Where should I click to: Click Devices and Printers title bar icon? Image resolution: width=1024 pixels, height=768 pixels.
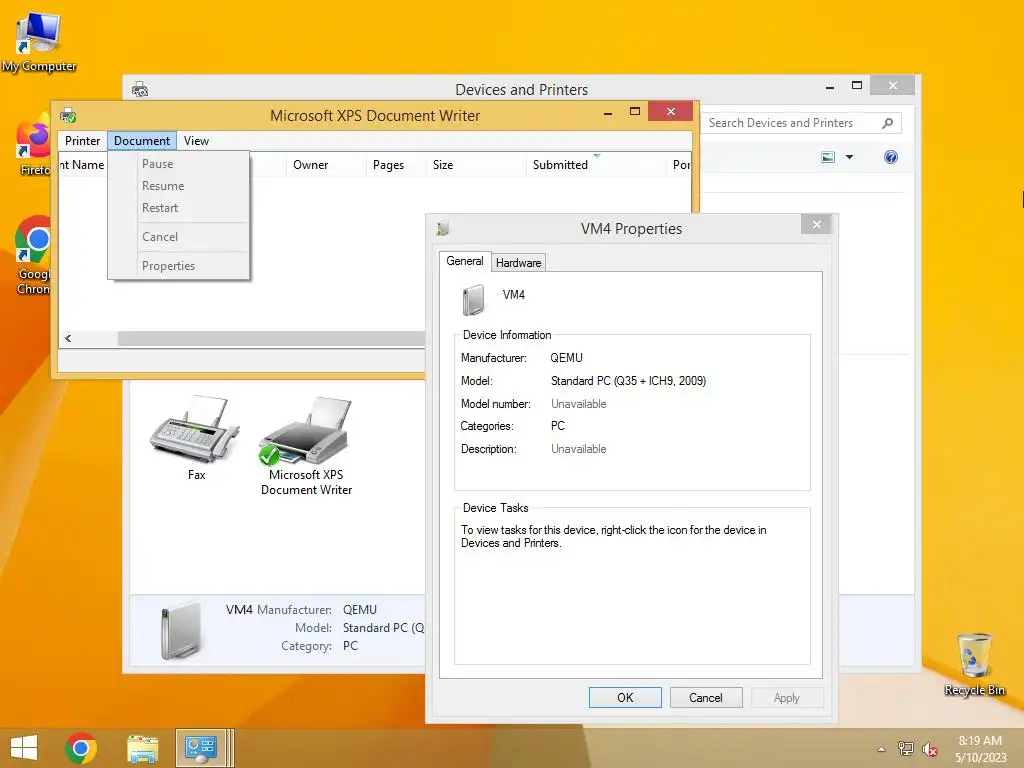coord(140,89)
